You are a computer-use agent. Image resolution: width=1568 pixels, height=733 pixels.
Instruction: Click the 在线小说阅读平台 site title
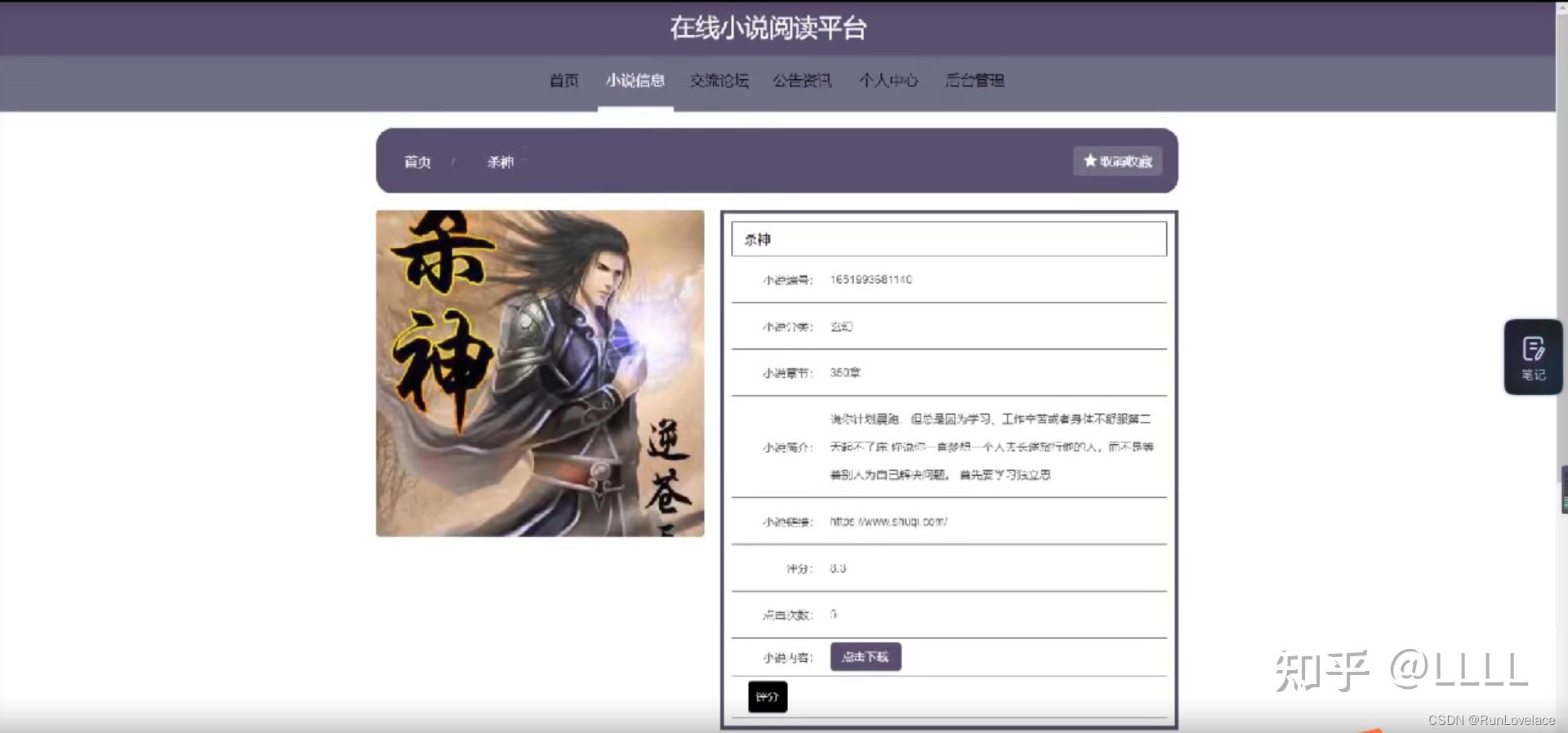click(x=768, y=28)
